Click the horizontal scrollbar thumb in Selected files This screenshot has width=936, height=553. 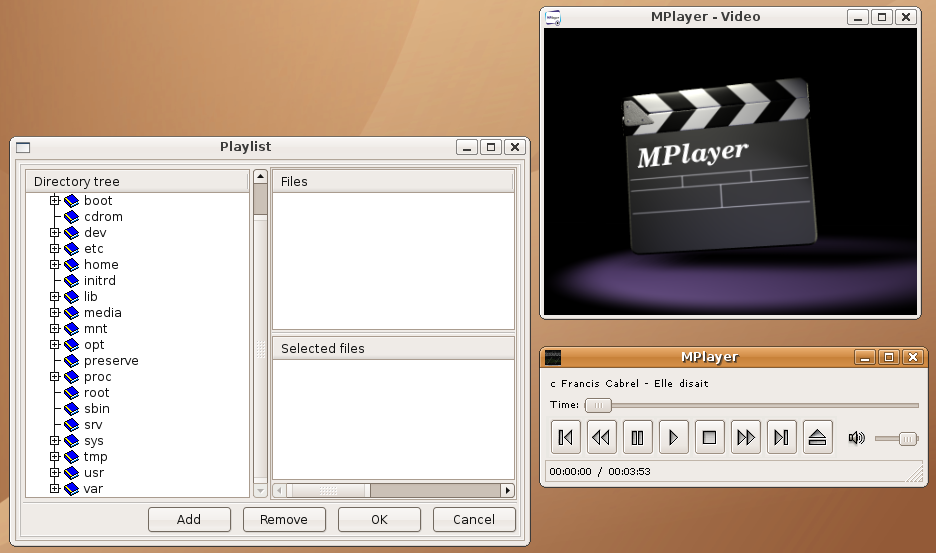point(328,490)
